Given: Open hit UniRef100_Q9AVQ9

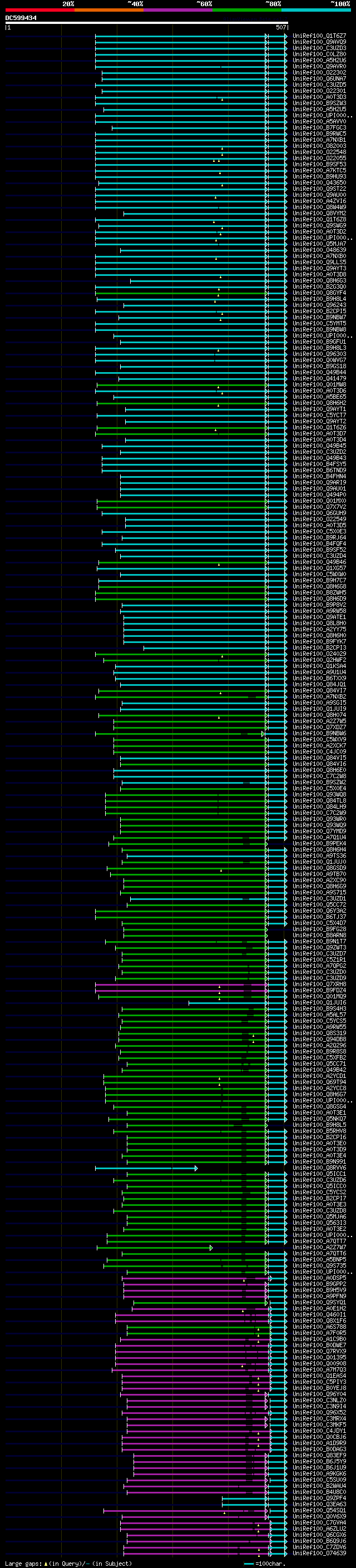Looking at the screenshot, I should pos(319,42).
